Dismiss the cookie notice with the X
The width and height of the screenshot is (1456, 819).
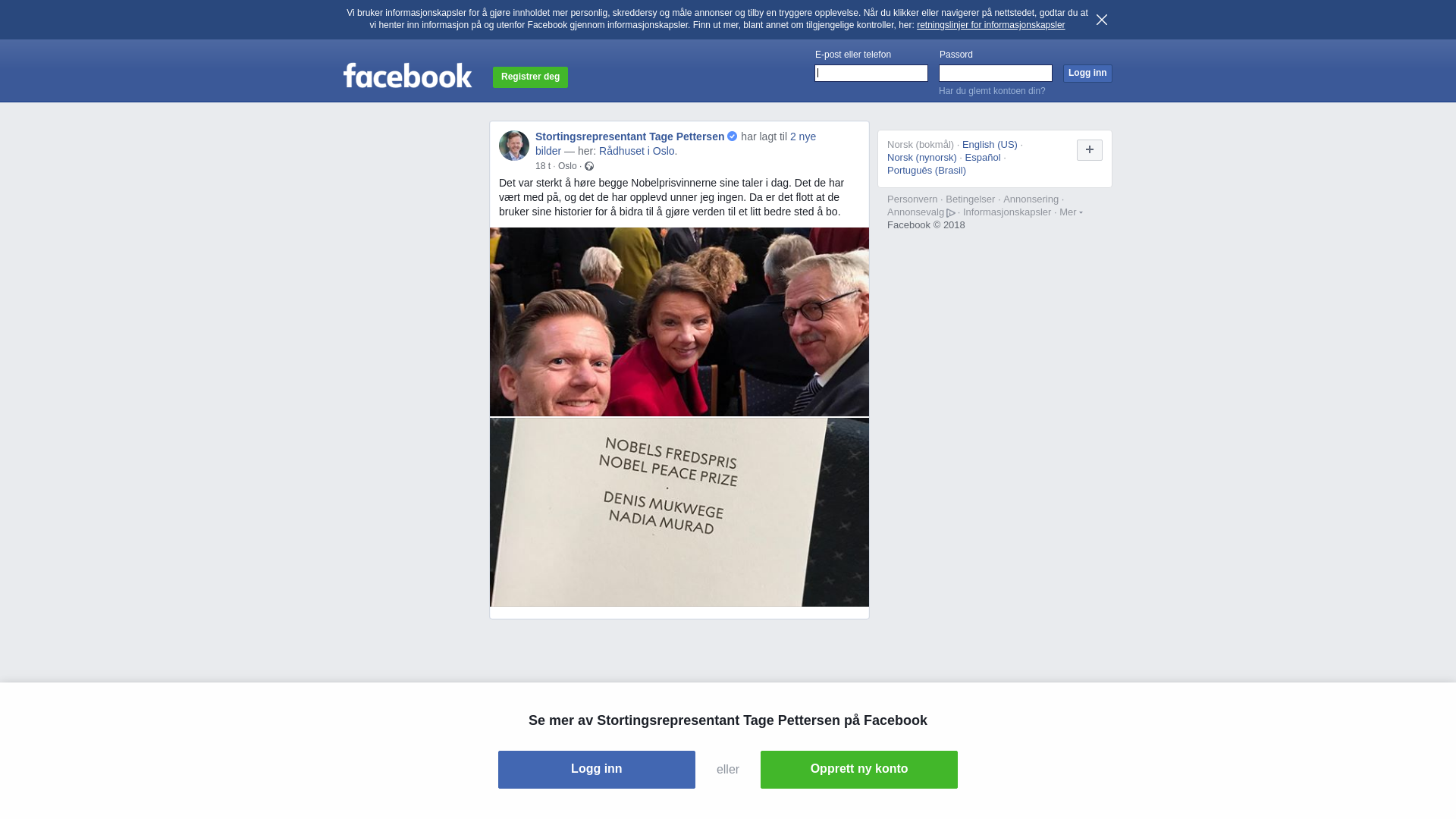1102,20
